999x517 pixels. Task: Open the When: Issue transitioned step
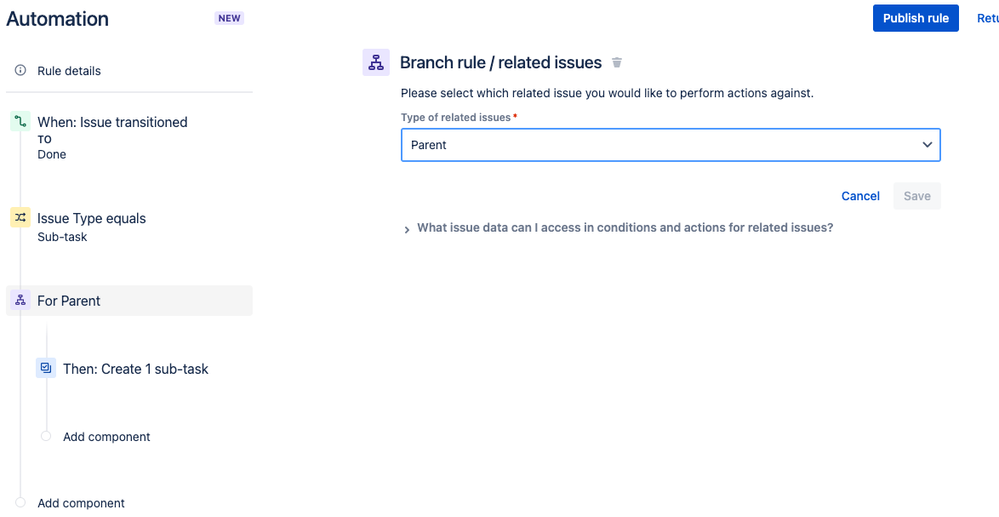pos(112,122)
